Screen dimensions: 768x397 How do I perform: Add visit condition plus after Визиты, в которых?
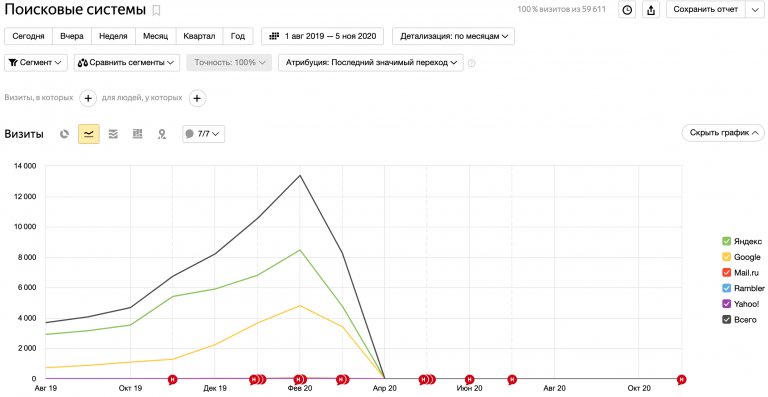coord(88,98)
